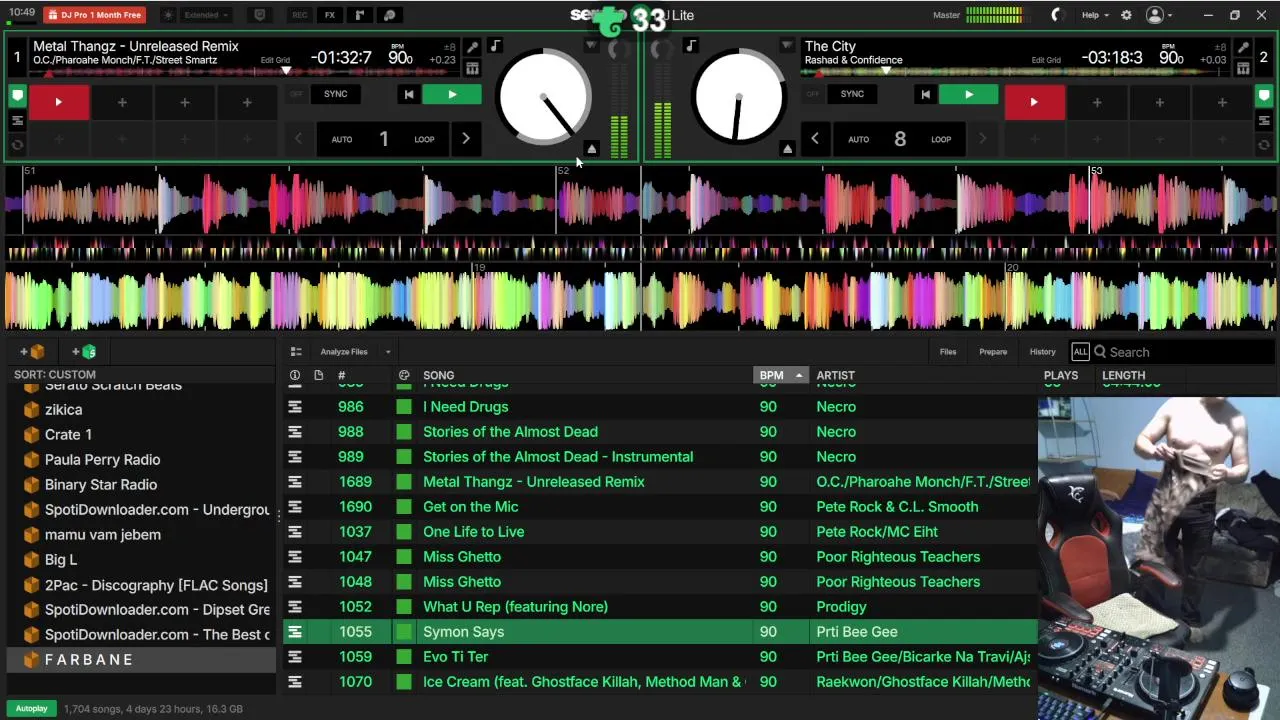Sort library by LENGTH column
The height and width of the screenshot is (720, 1280).
click(1123, 376)
